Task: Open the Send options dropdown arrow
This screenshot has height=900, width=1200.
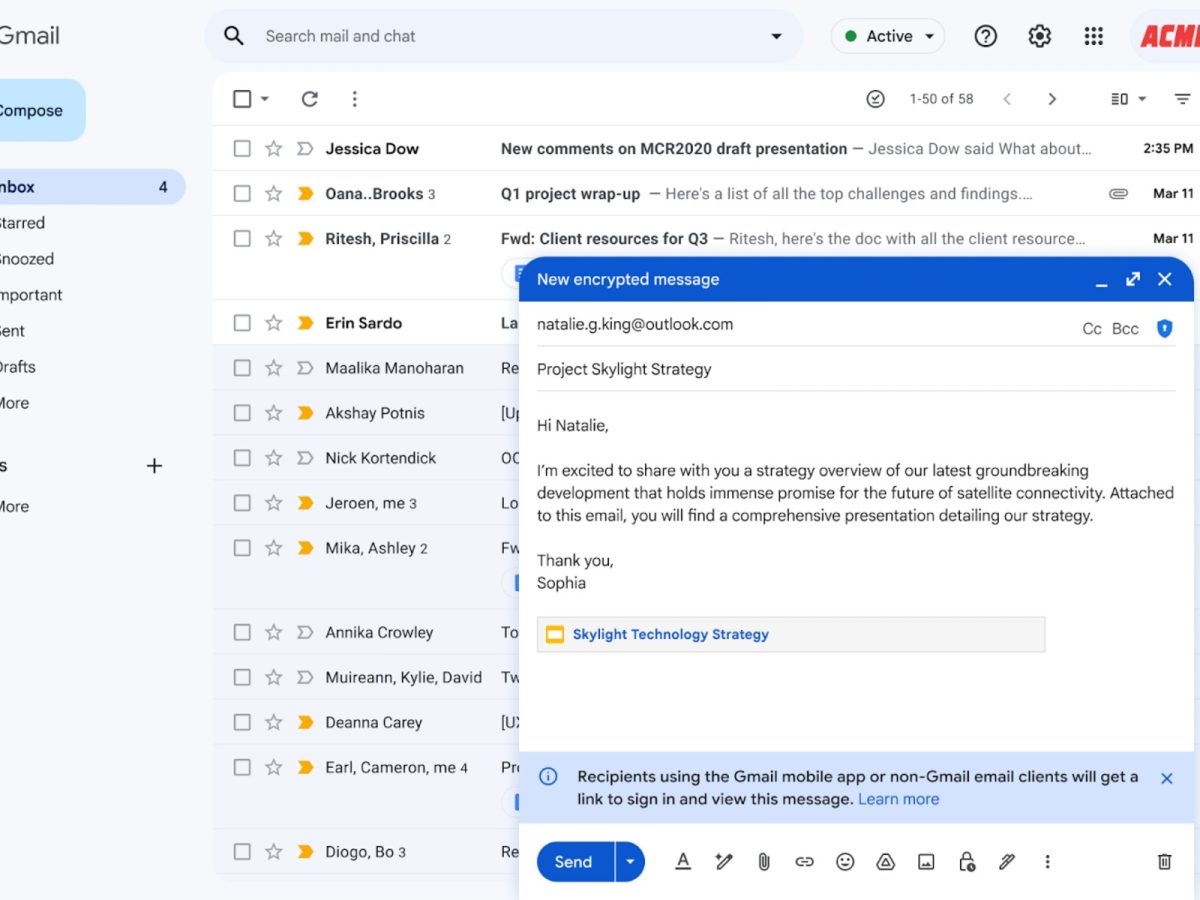Action: pyautogui.click(x=630, y=861)
